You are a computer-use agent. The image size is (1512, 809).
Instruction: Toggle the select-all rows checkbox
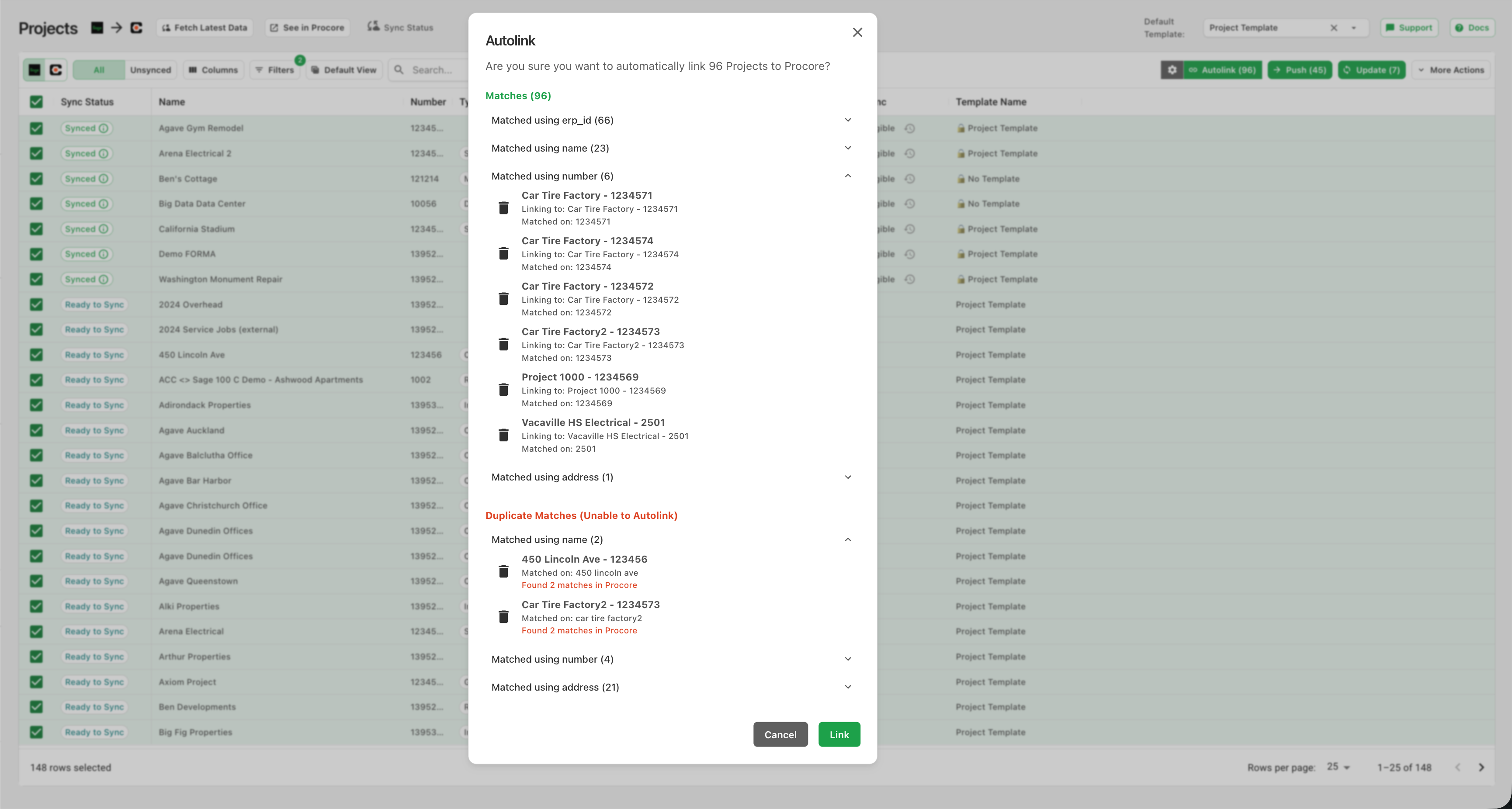click(36, 102)
